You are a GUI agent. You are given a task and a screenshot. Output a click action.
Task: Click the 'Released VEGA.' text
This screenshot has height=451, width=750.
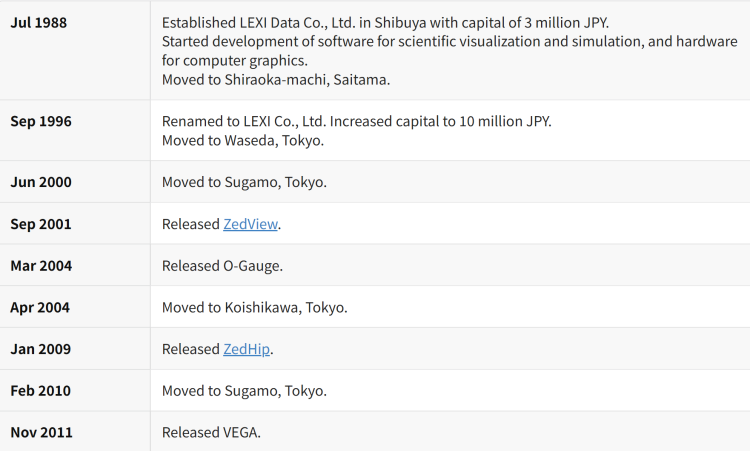click(211, 432)
